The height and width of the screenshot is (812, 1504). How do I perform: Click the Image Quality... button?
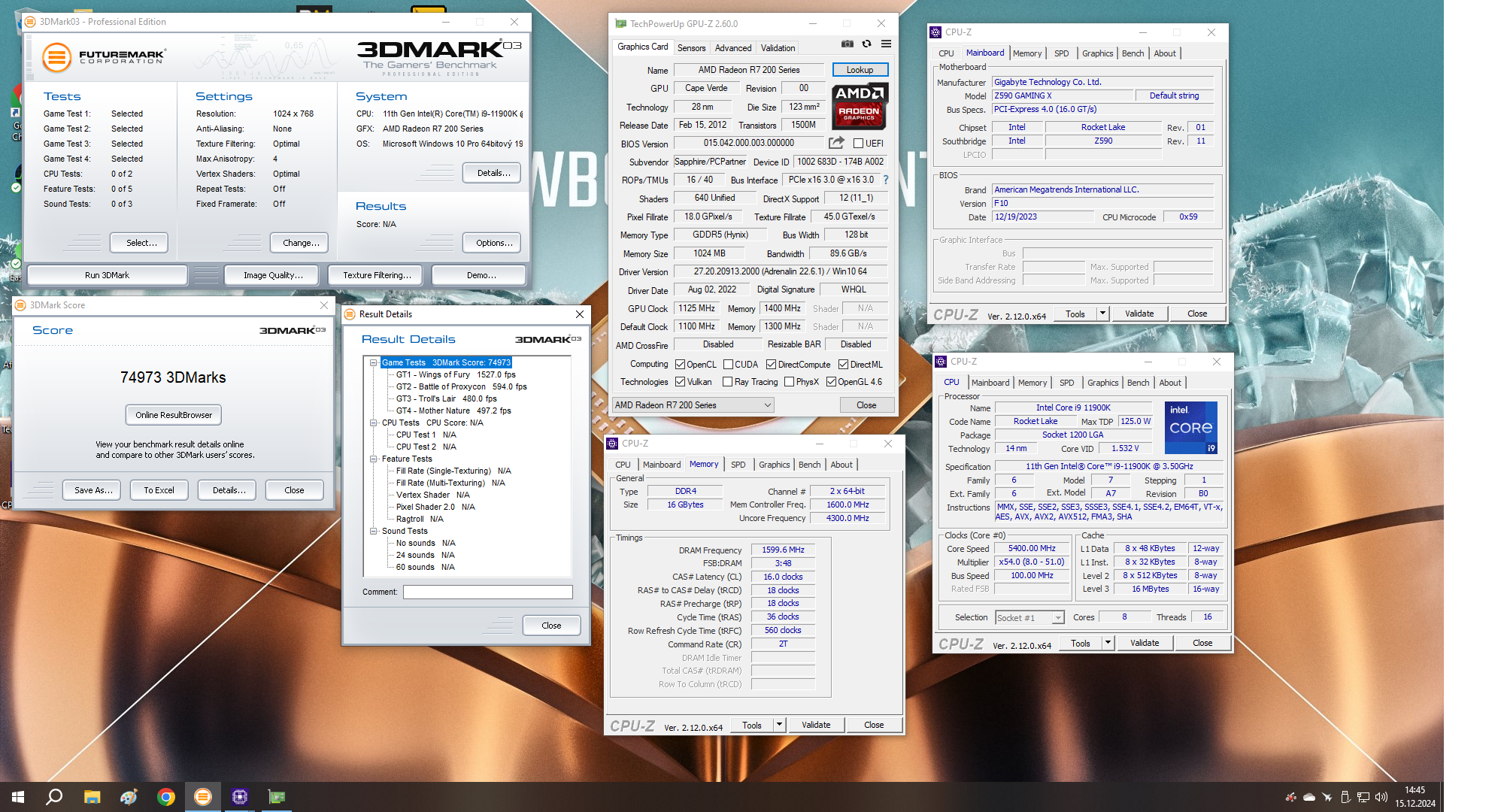[272, 275]
